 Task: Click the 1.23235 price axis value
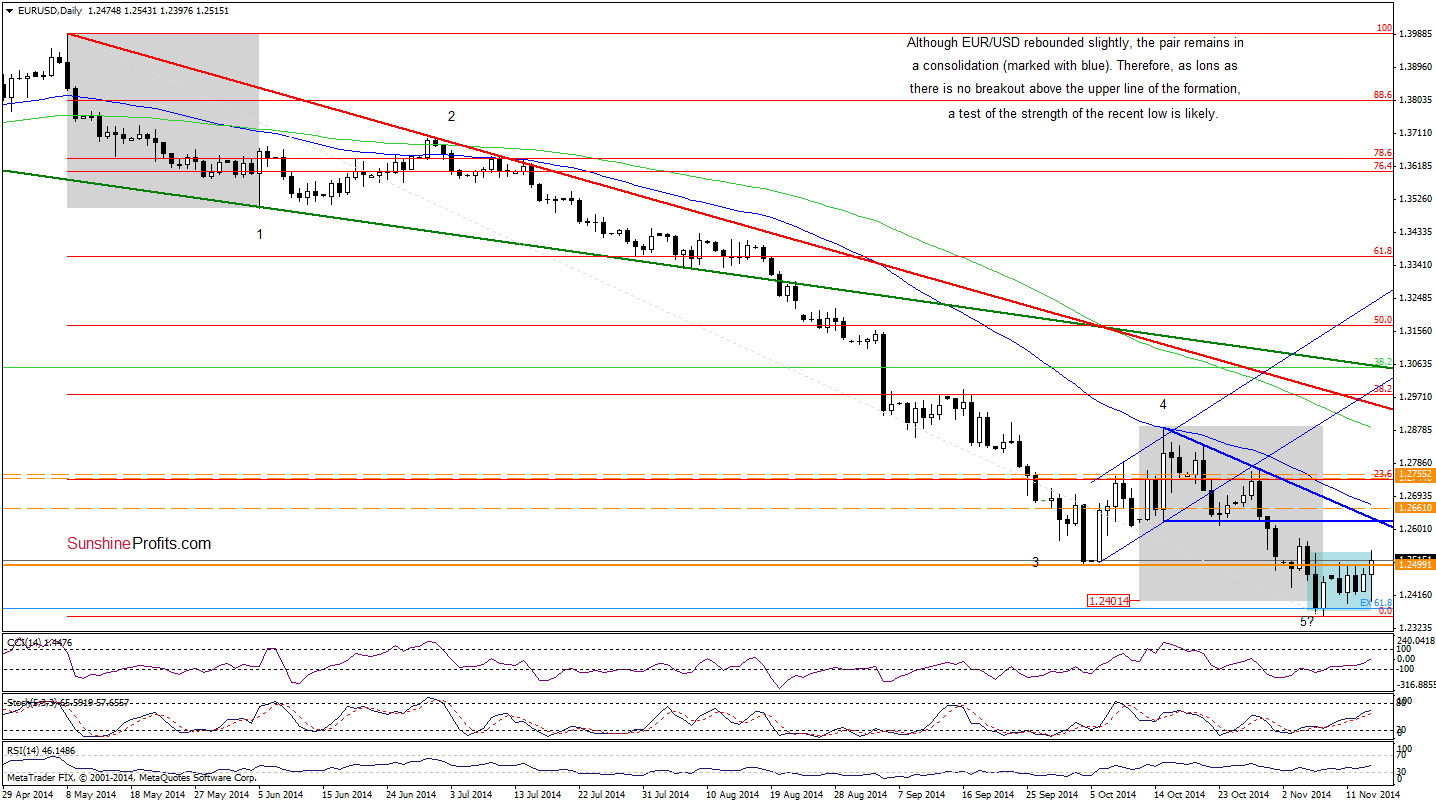[1417, 628]
